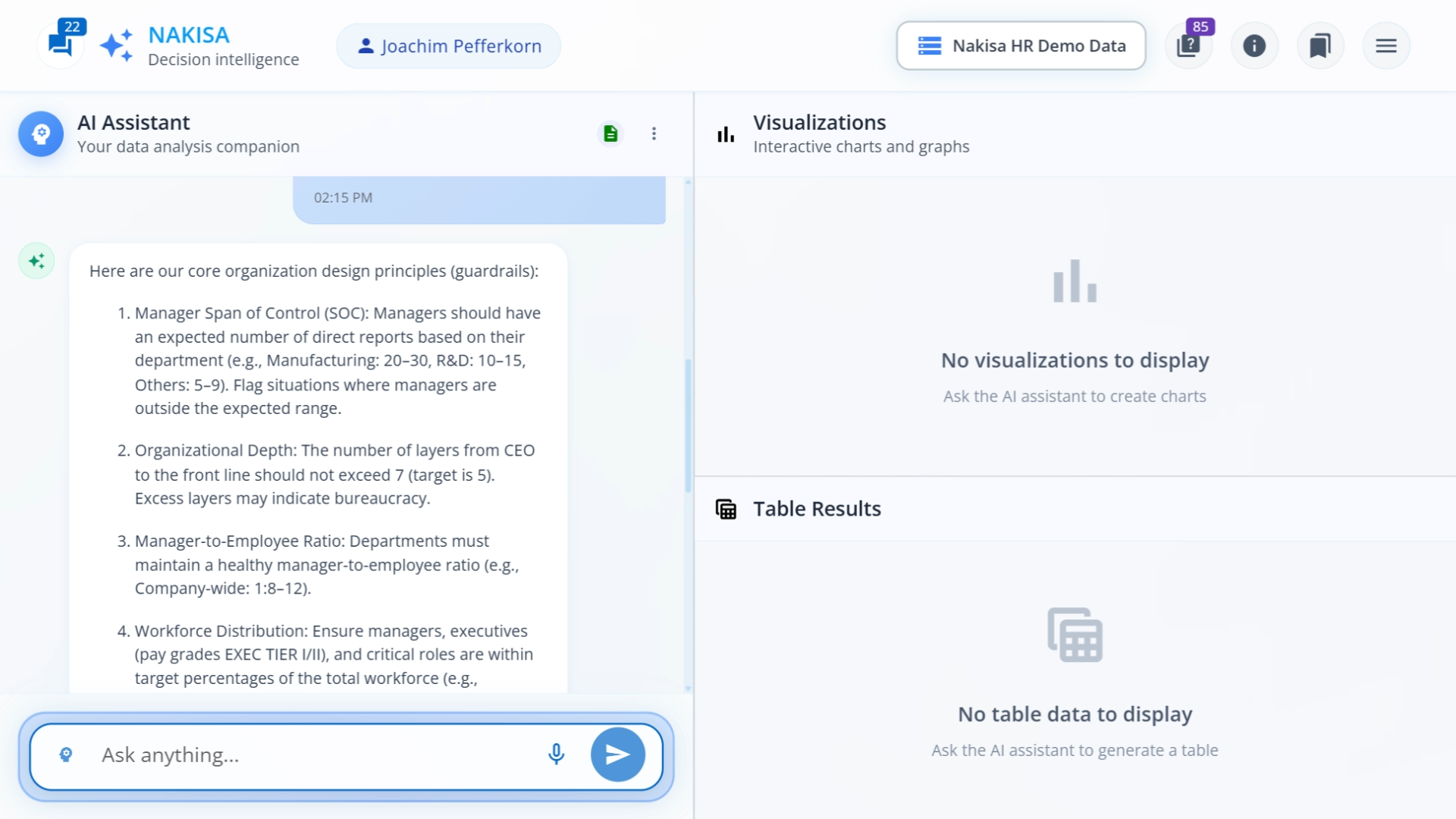
Task: Click the AI assistant avatar beside the message
Action: 36,260
